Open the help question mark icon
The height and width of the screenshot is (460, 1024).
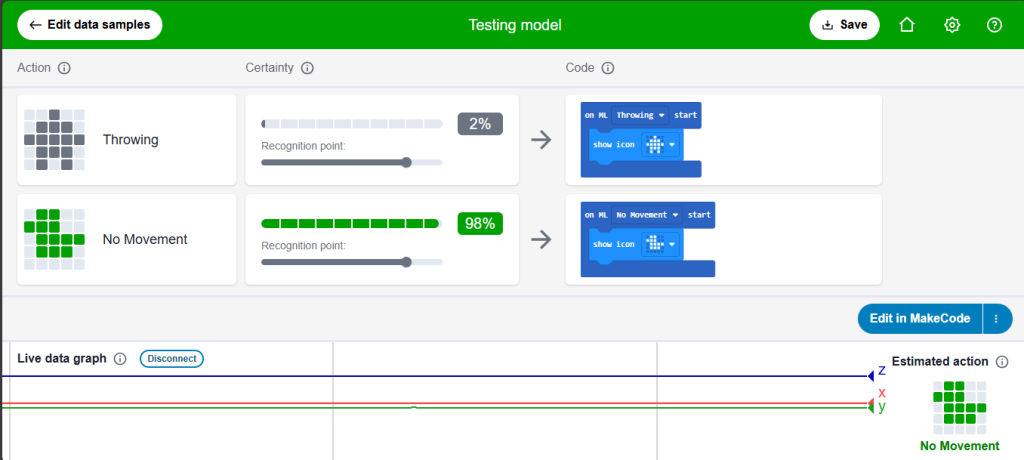click(x=994, y=25)
